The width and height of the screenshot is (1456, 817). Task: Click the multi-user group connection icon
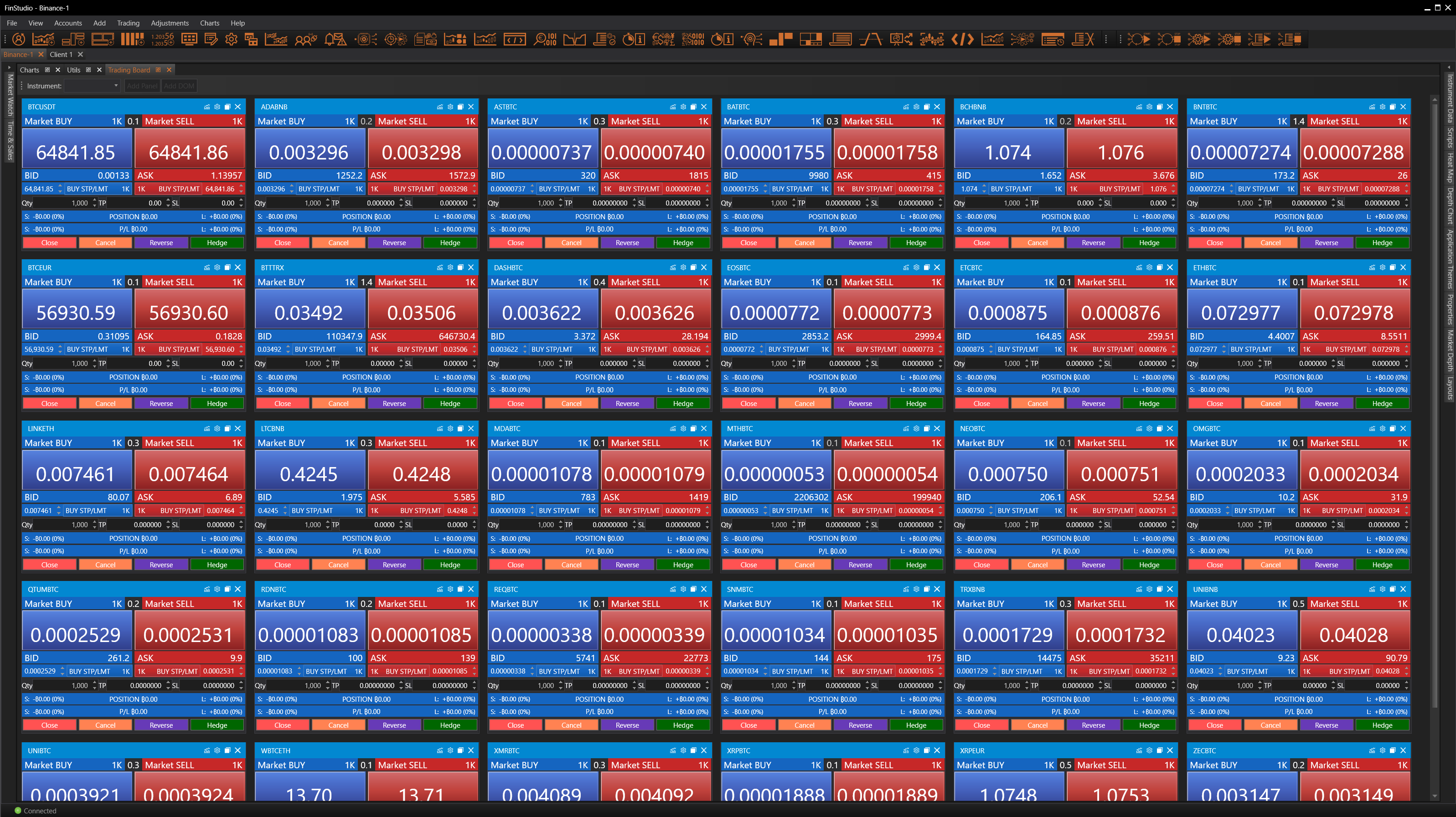click(x=305, y=40)
